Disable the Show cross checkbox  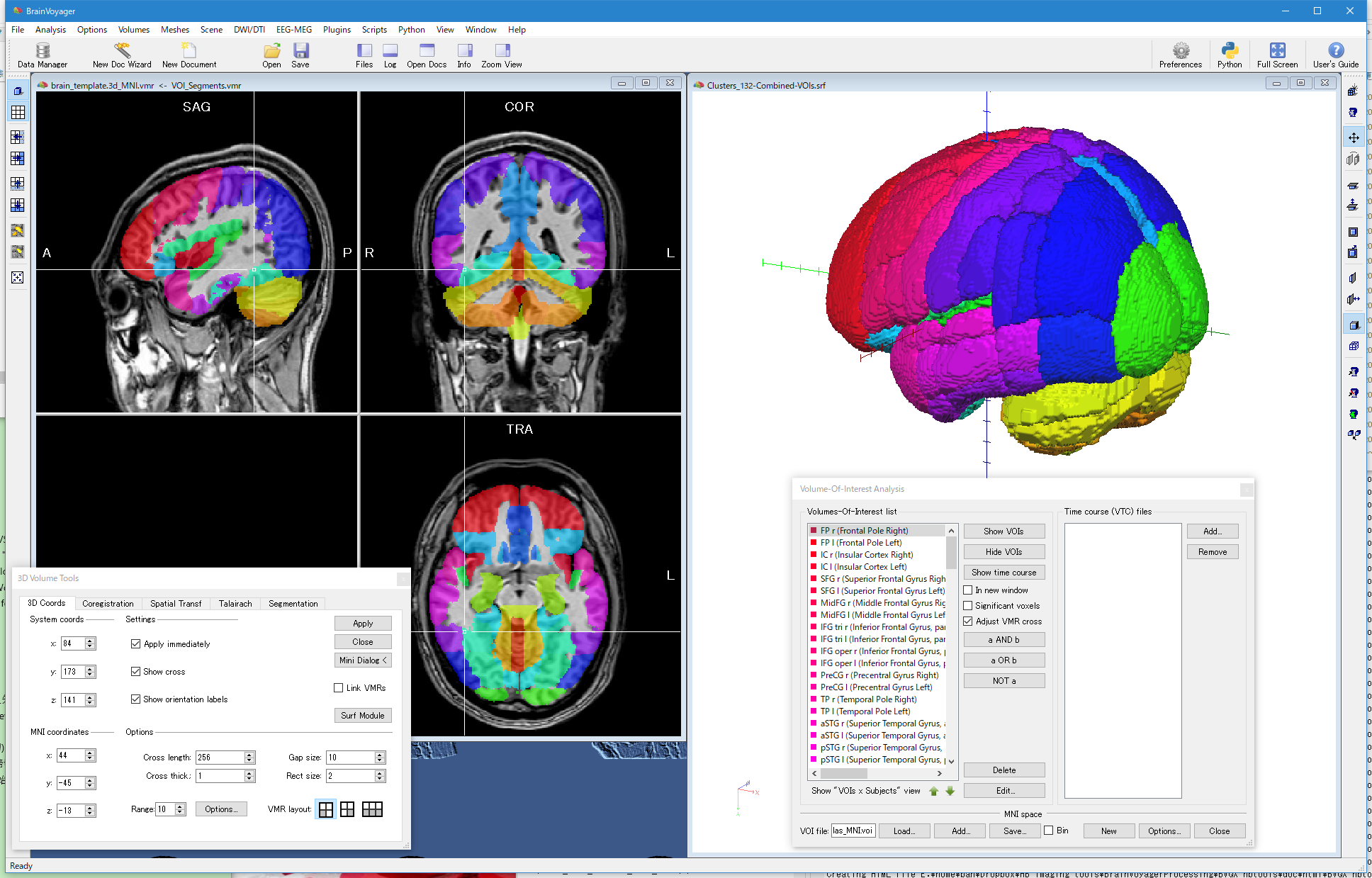pyautogui.click(x=135, y=672)
